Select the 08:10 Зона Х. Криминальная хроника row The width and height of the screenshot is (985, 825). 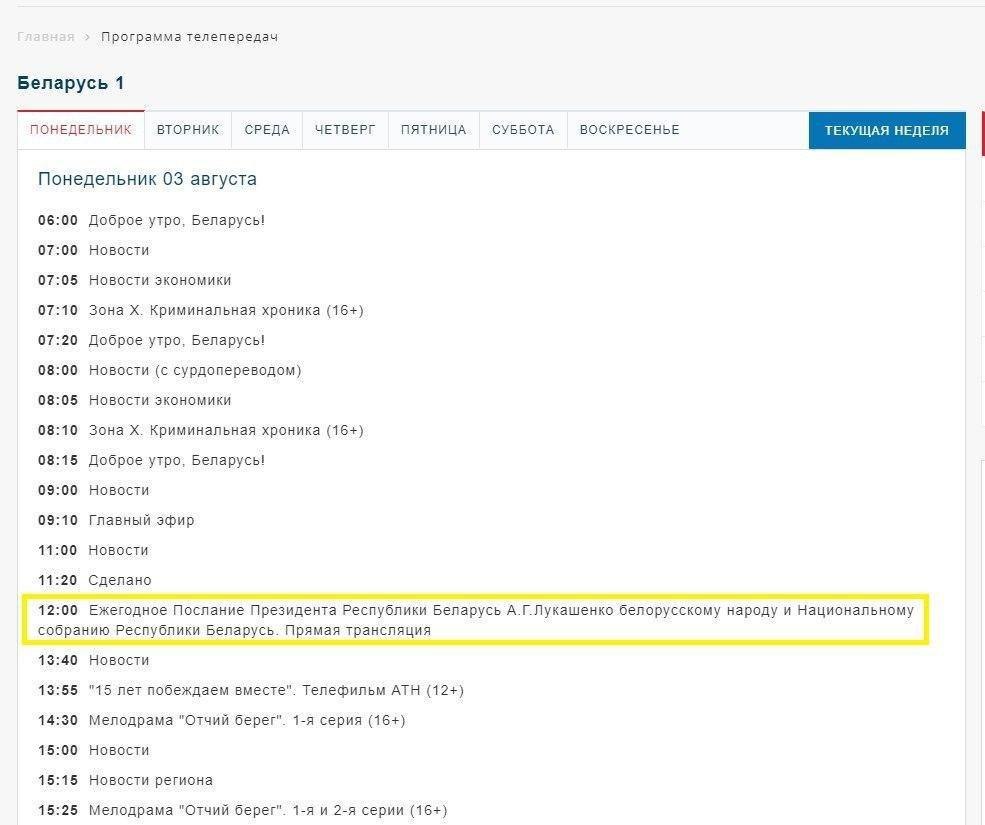click(x=201, y=430)
